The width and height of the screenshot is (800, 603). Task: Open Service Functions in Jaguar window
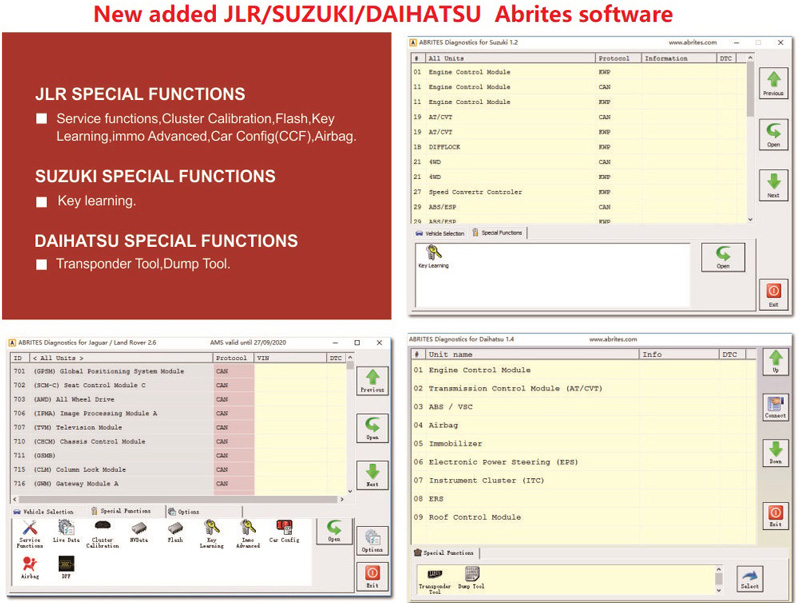30,534
